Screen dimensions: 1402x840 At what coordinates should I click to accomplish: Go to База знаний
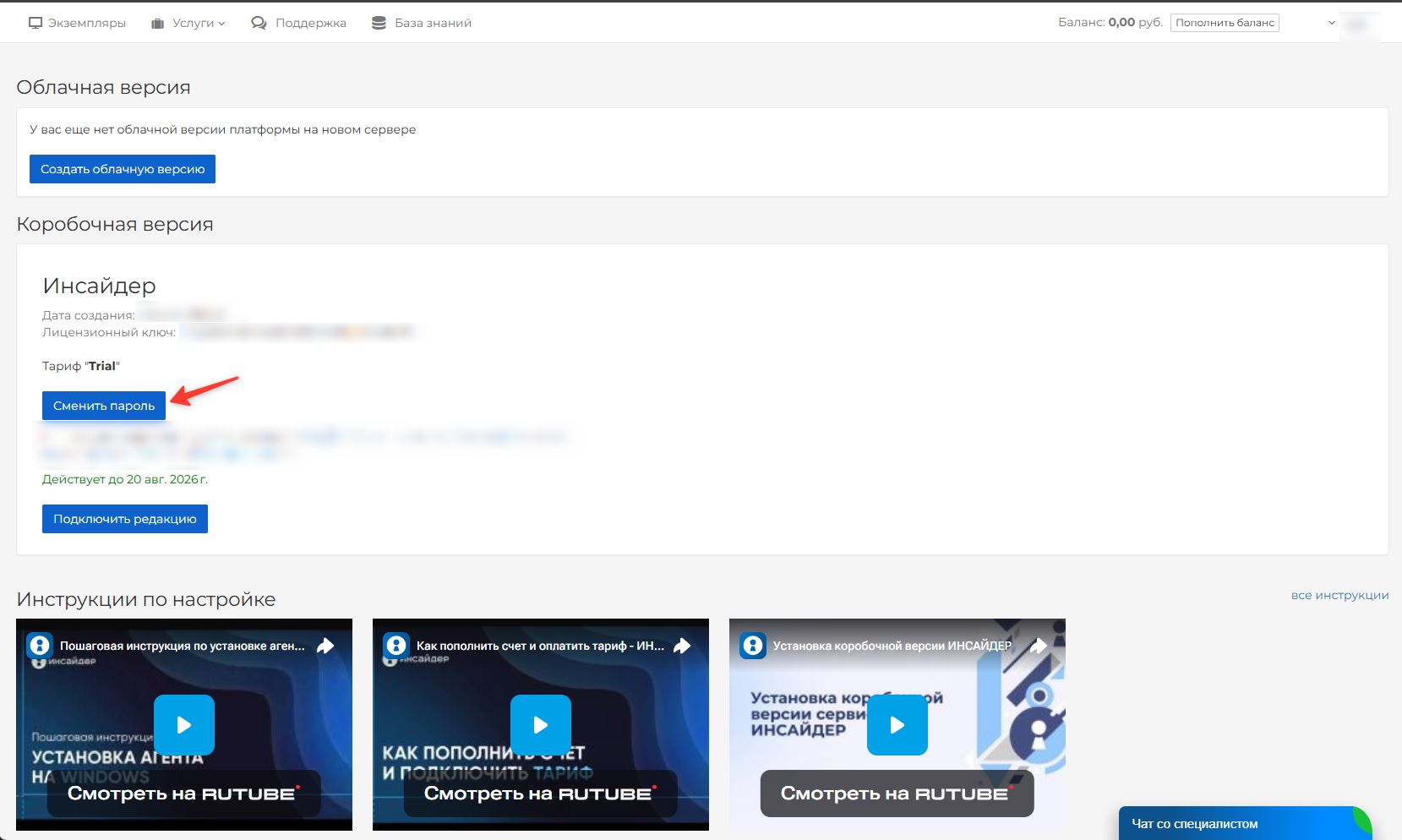(x=422, y=23)
